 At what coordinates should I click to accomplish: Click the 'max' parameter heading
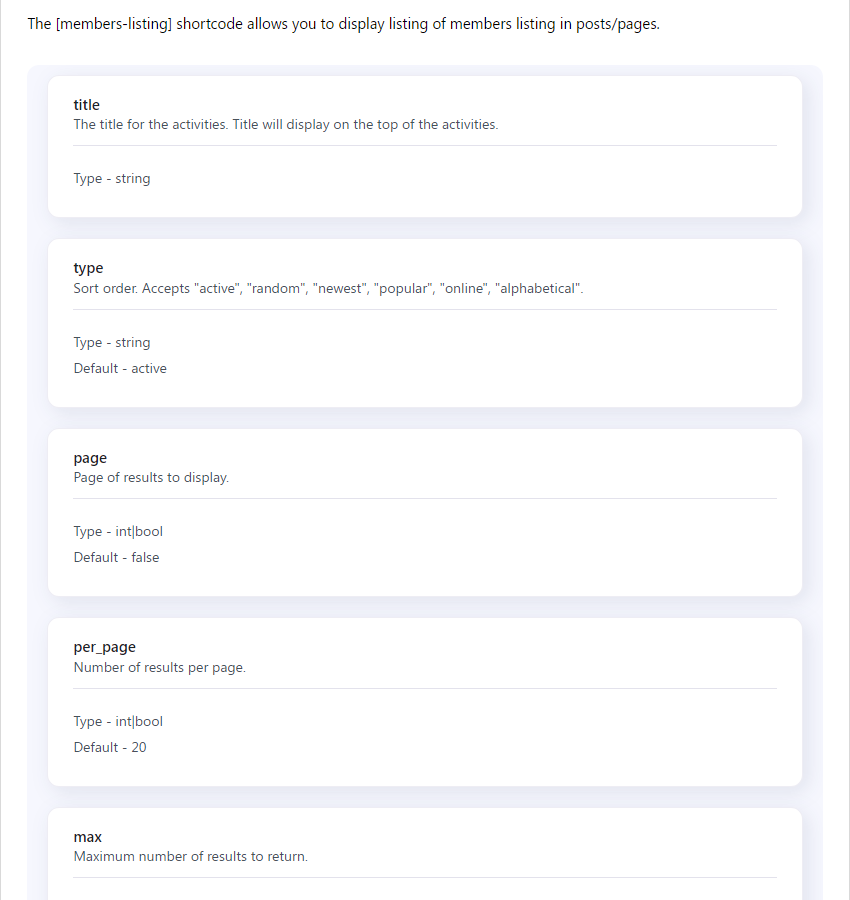[x=88, y=837]
